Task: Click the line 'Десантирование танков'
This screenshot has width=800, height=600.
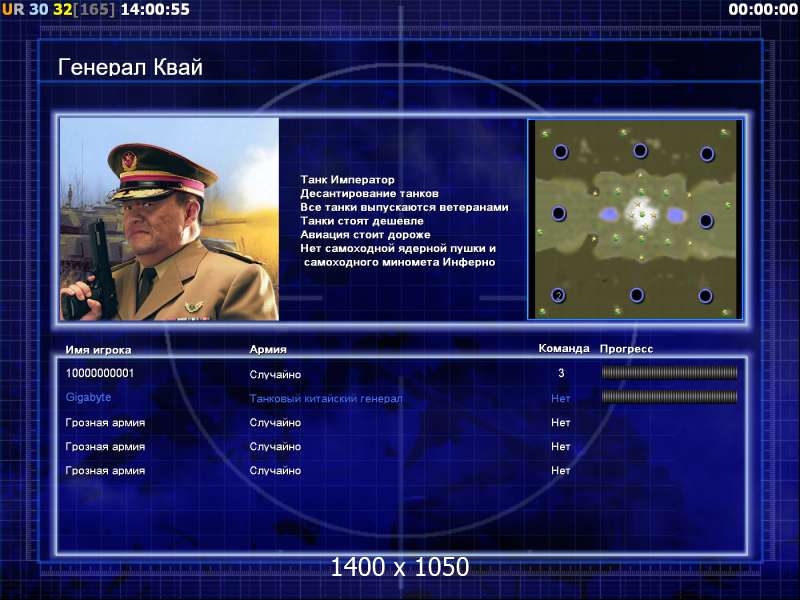Action: (369, 193)
